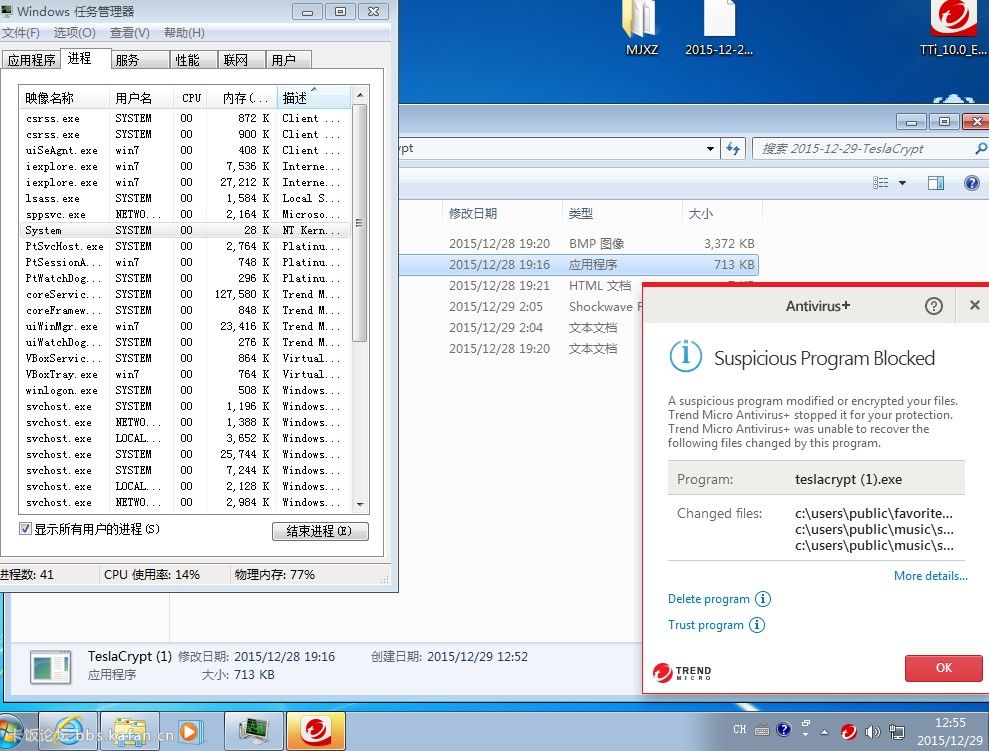Click the info icon next to Delete program
989x751 pixels.
click(x=763, y=598)
